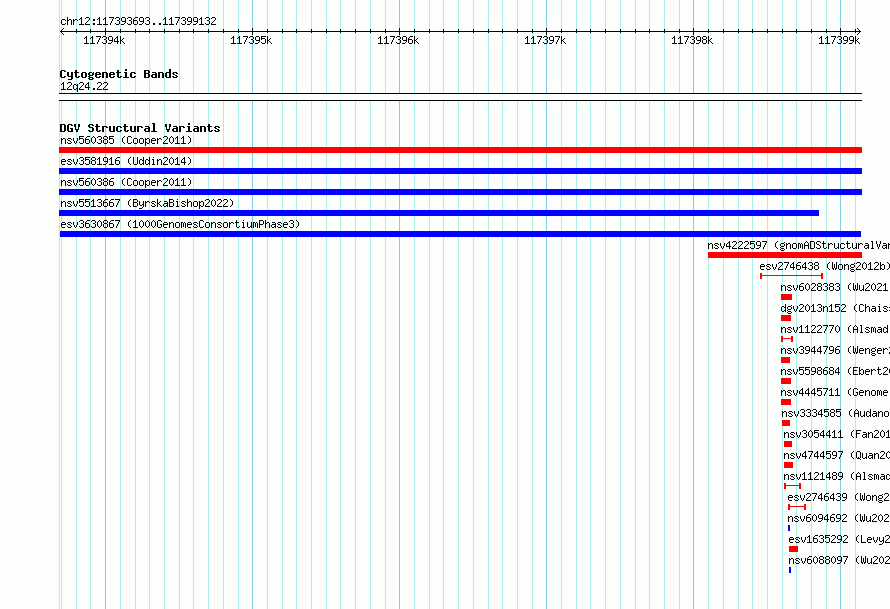Click the esv2746439 Wong label
The width and height of the screenshot is (890, 609).
838,497
